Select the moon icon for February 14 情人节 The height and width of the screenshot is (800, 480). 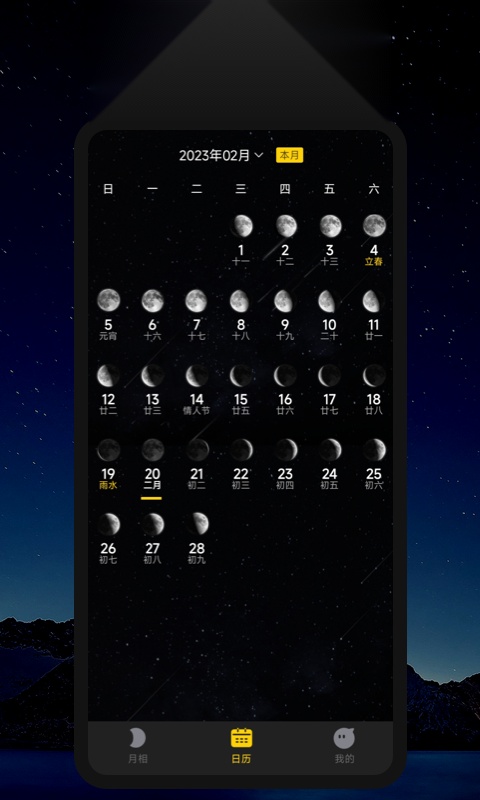[196, 376]
